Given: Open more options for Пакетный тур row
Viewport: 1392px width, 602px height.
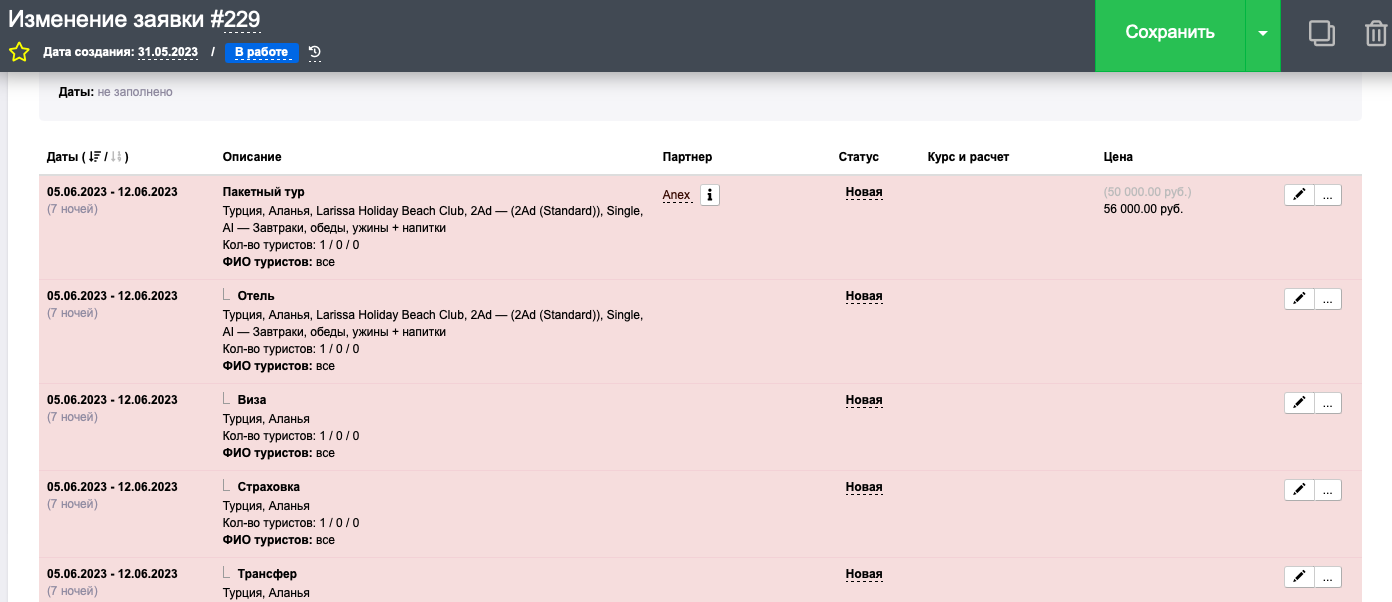Looking at the screenshot, I should [x=1327, y=195].
